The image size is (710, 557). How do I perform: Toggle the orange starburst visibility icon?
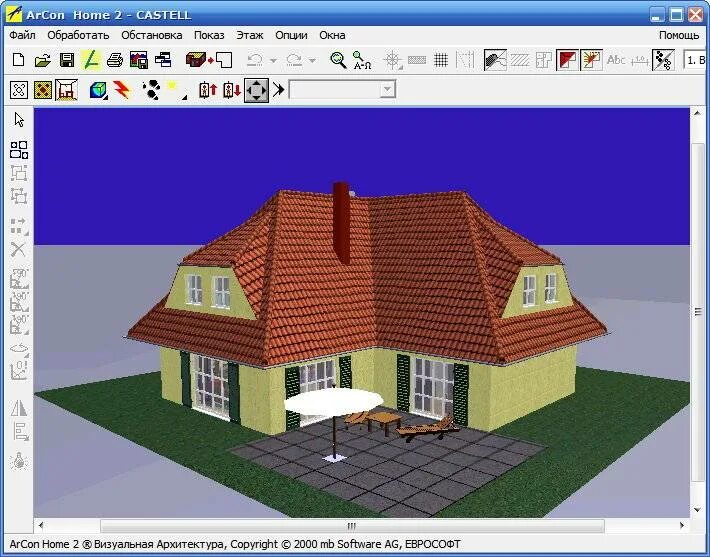[x=591, y=60]
